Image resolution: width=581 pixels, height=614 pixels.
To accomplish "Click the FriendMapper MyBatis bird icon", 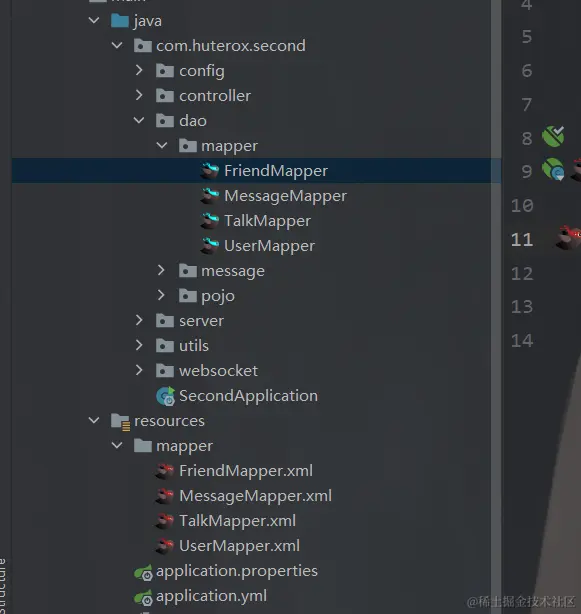I will [209, 171].
